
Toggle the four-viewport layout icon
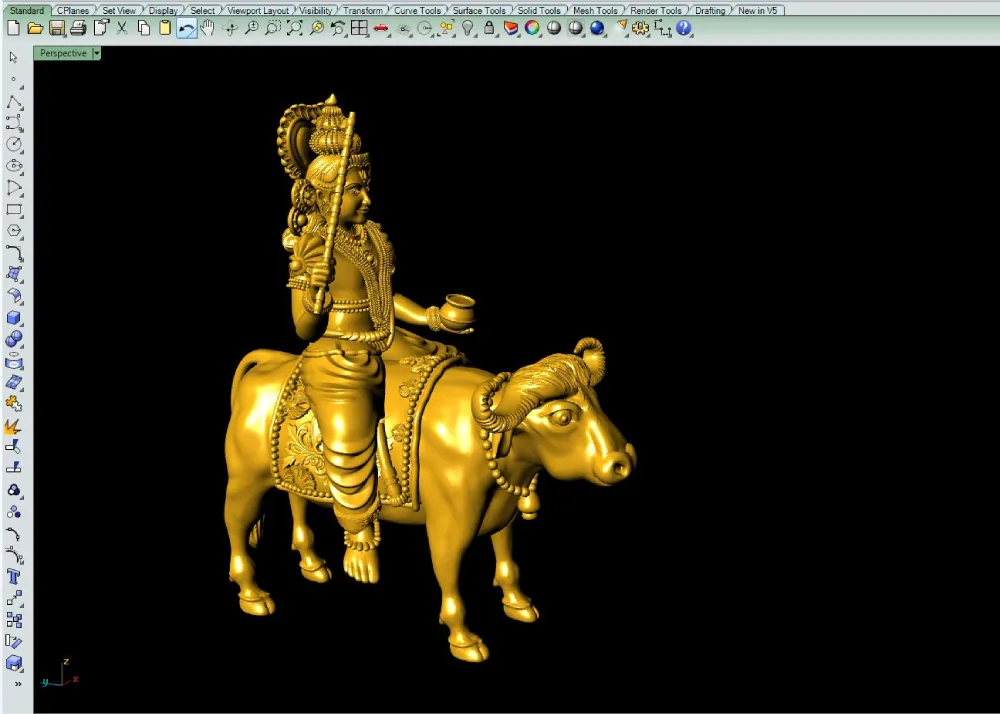tap(360, 28)
